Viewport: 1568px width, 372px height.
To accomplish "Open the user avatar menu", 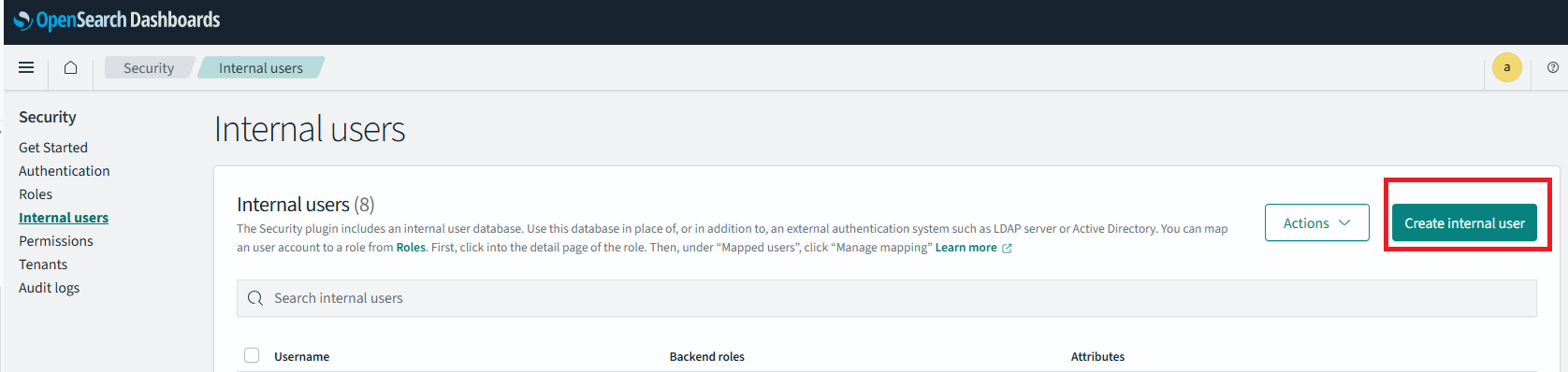I will tap(1506, 67).
